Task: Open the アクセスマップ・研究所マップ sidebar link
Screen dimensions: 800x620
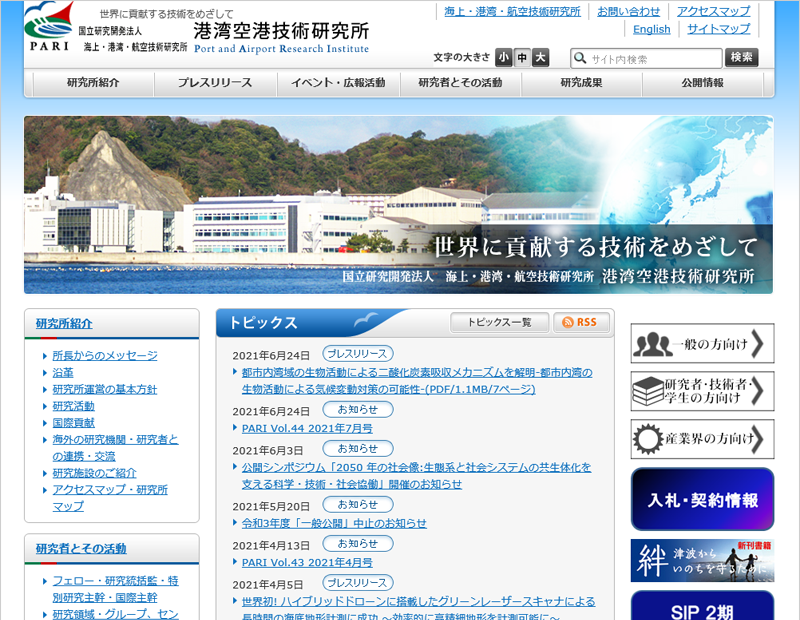Action: tap(110, 498)
